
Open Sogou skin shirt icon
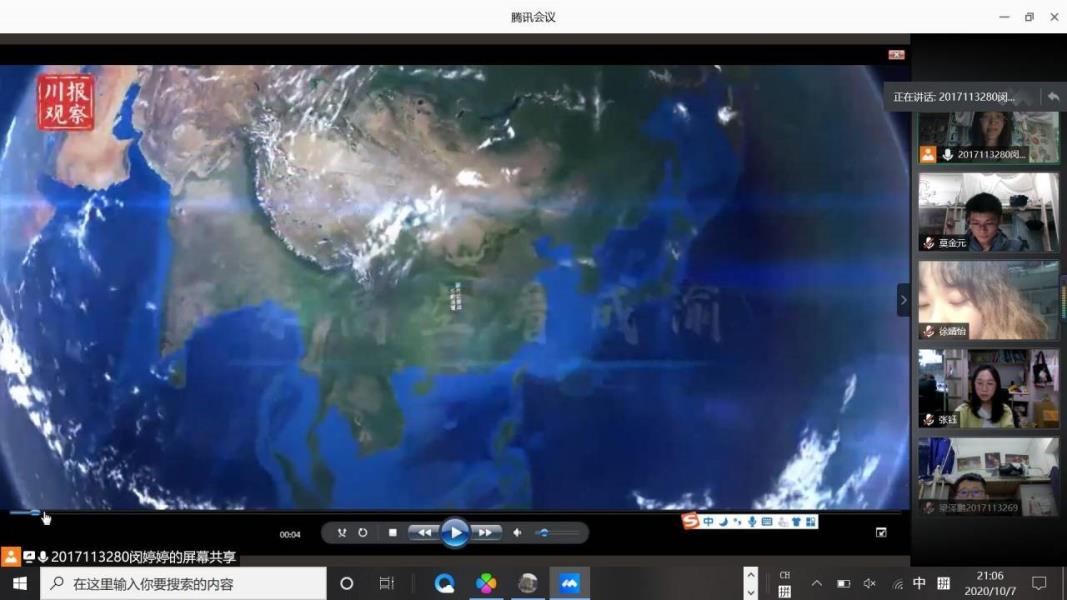pyautogui.click(x=796, y=522)
